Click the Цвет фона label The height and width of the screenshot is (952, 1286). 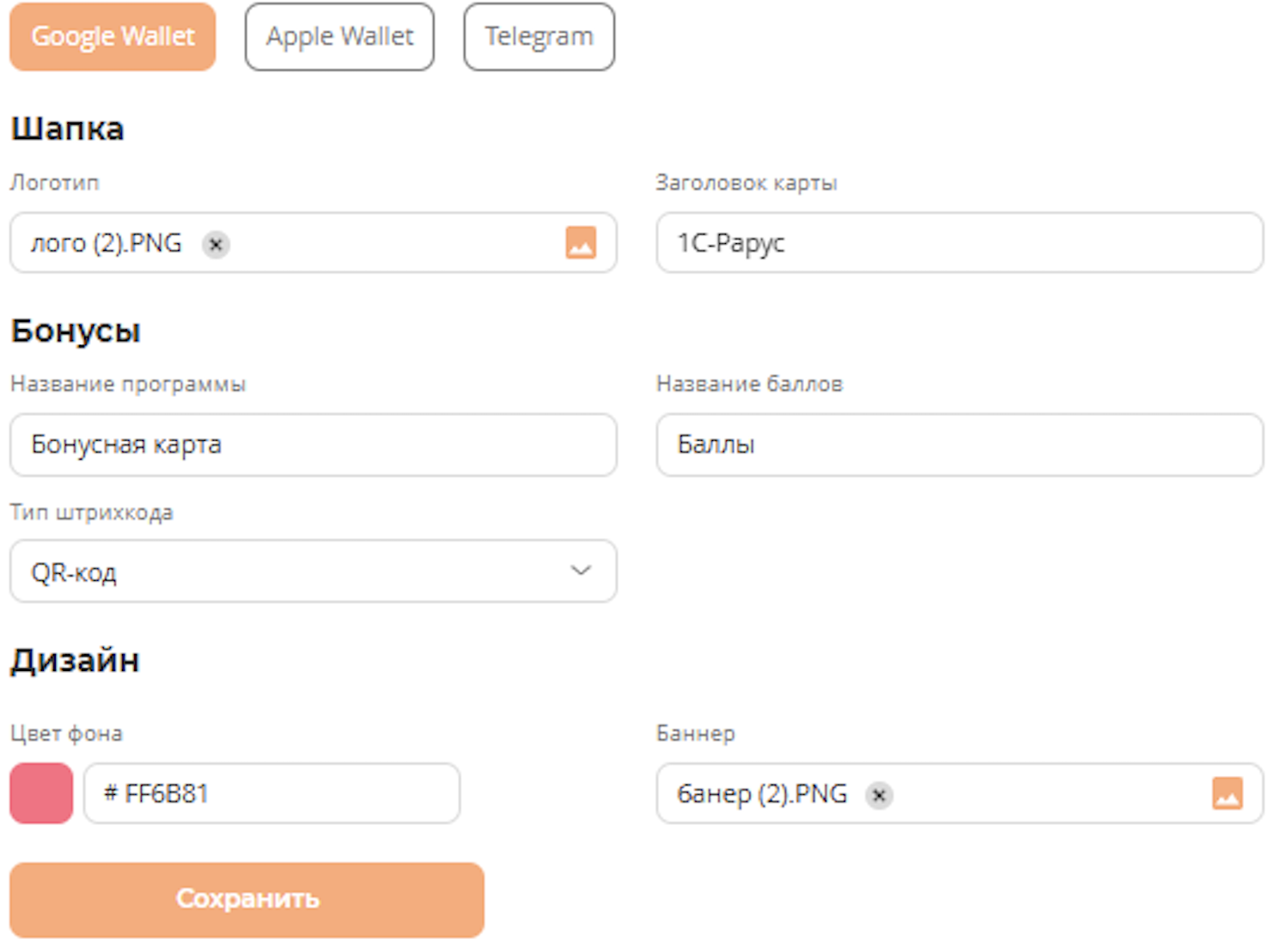[66, 734]
